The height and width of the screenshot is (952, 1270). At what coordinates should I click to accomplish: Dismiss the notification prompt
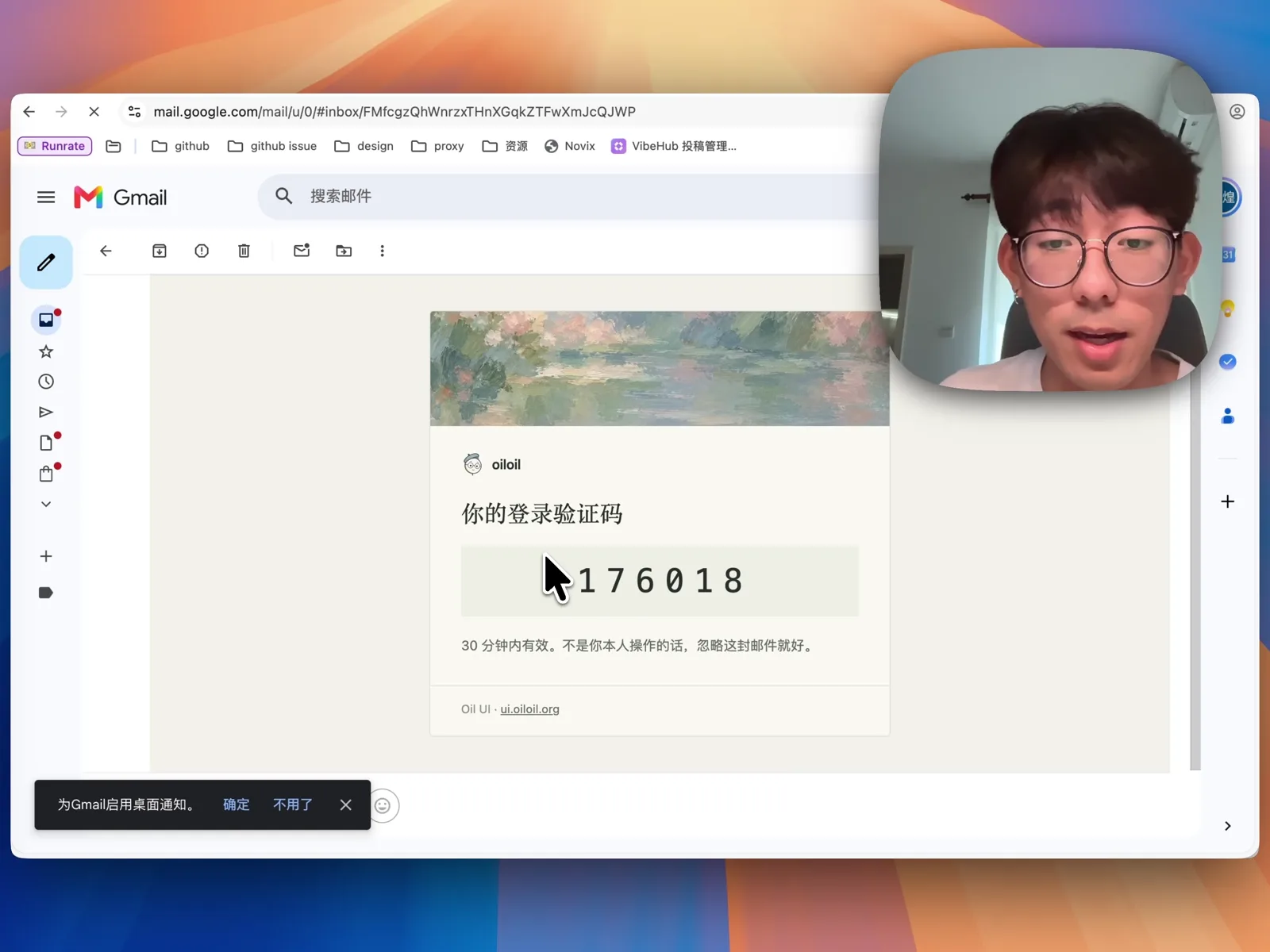(x=345, y=804)
